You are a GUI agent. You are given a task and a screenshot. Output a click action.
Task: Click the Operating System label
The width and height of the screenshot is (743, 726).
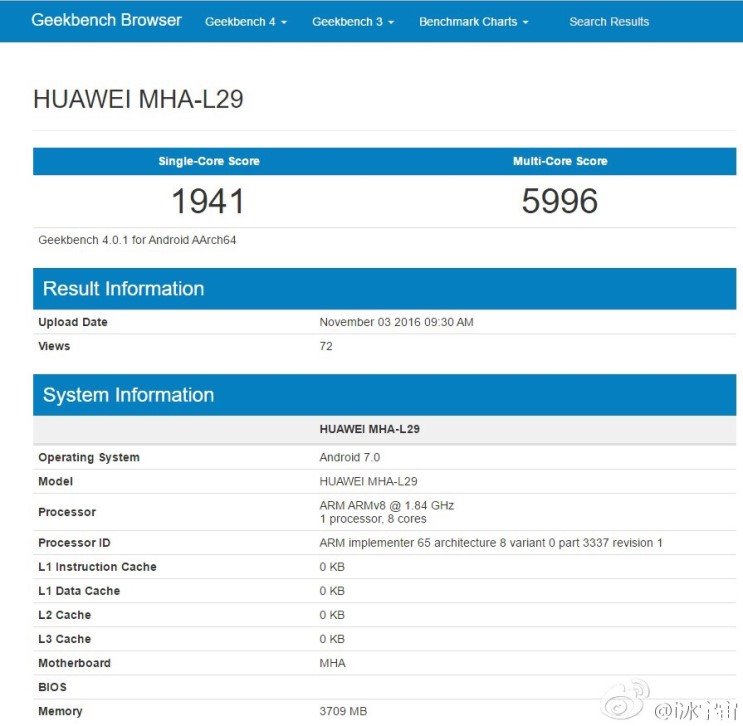89,458
